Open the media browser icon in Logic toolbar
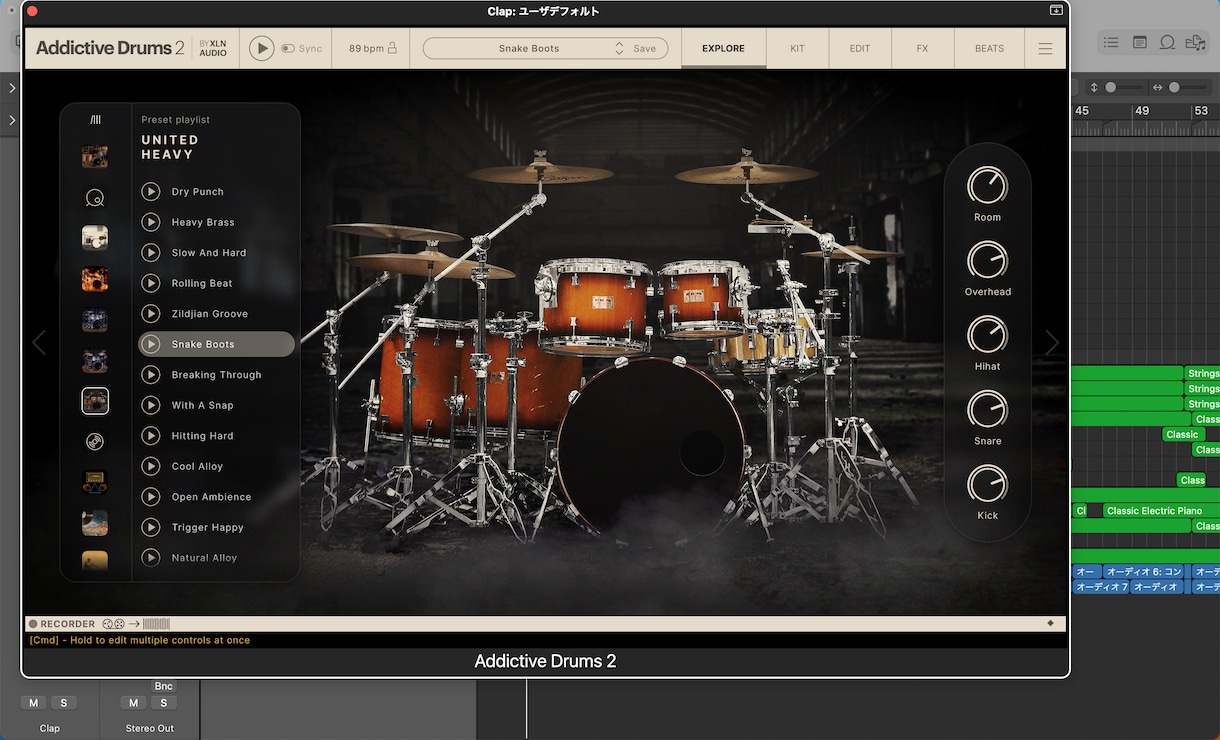The width and height of the screenshot is (1220, 740). coord(1194,42)
